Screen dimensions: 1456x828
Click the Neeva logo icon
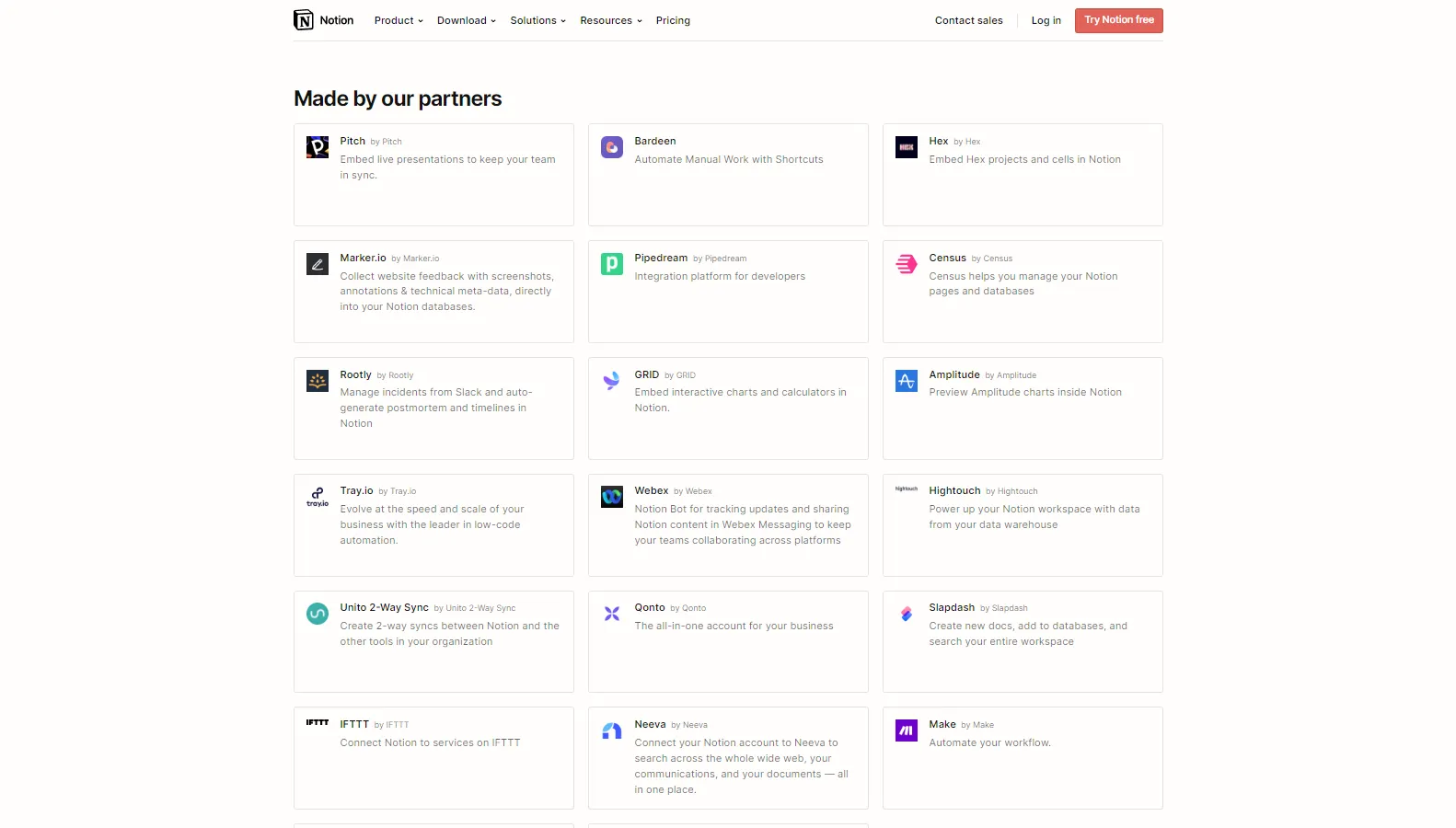click(x=612, y=730)
